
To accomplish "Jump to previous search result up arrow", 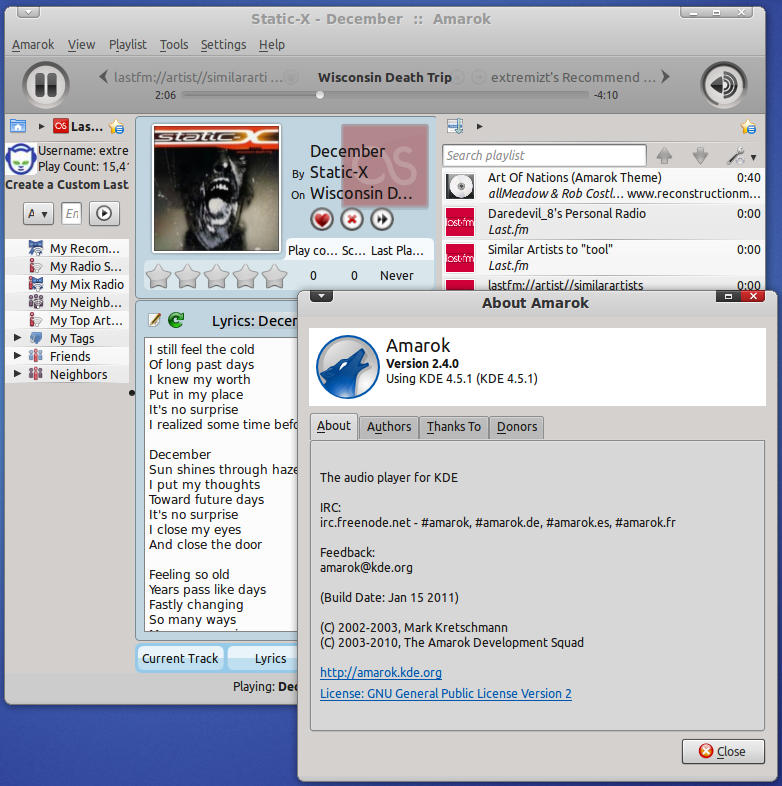I will click(664, 156).
